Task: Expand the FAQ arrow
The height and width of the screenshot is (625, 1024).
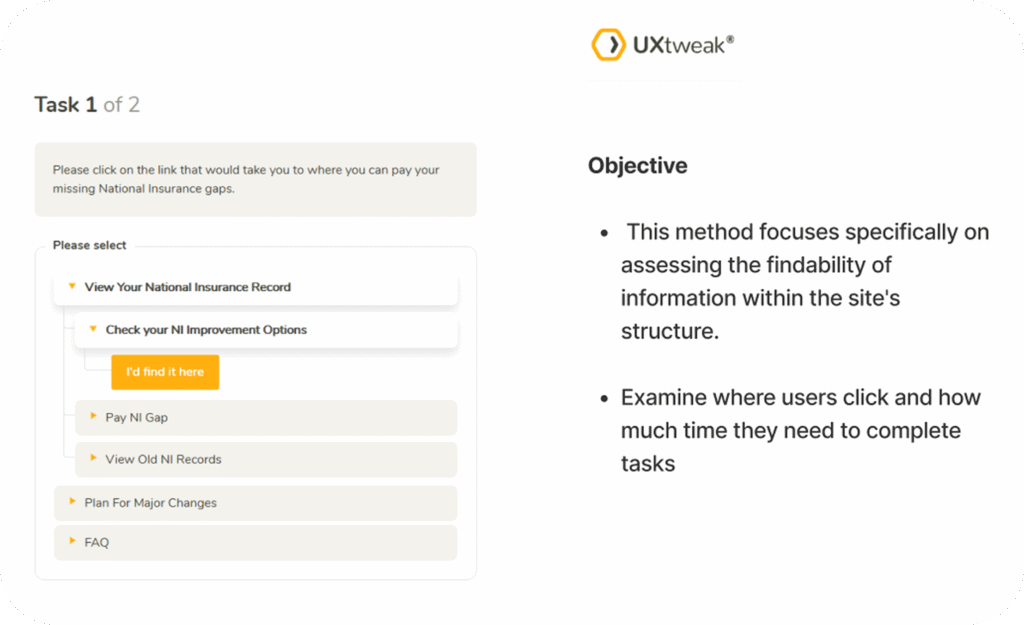Action: coord(72,542)
